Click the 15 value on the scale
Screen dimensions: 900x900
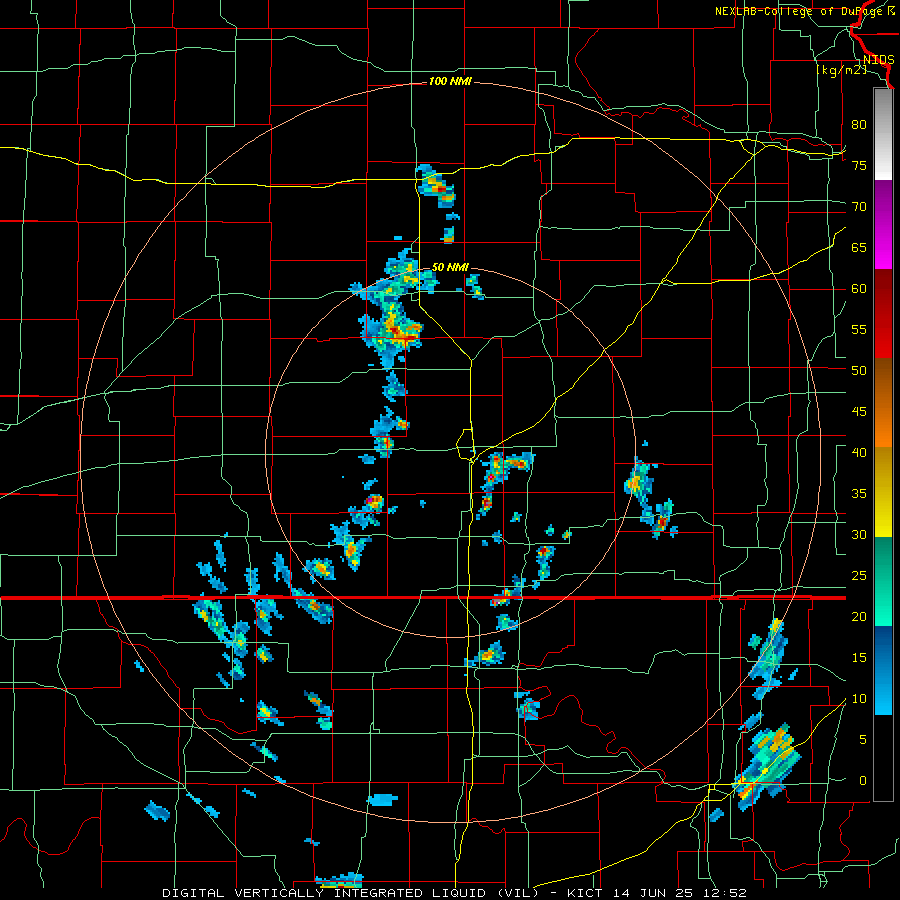pos(859,658)
